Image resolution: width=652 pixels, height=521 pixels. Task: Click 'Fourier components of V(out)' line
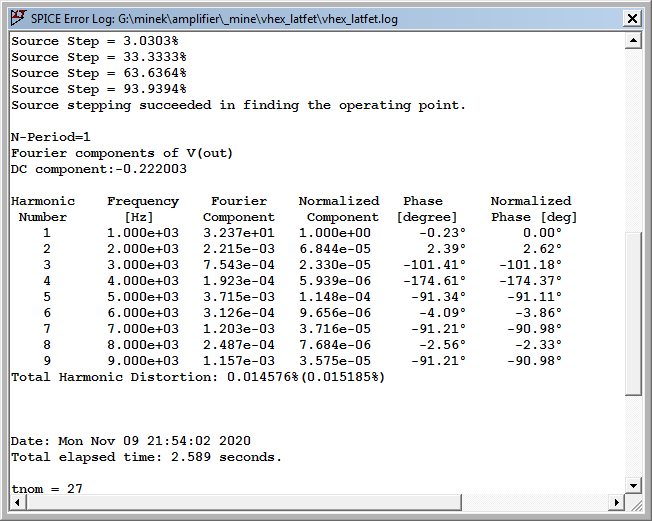pyautogui.click(x=122, y=153)
